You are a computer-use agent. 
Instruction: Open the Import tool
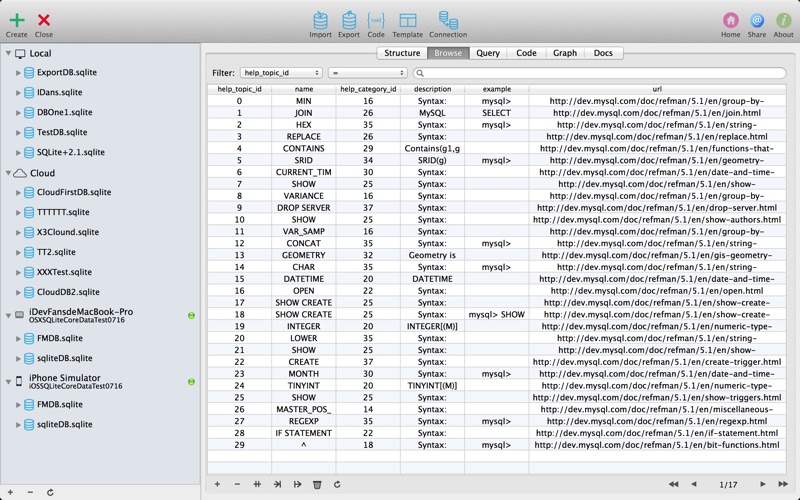[320, 20]
